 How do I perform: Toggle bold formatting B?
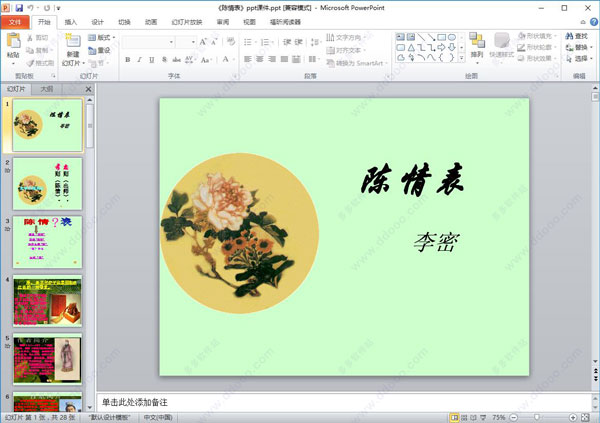pyautogui.click(x=128, y=59)
